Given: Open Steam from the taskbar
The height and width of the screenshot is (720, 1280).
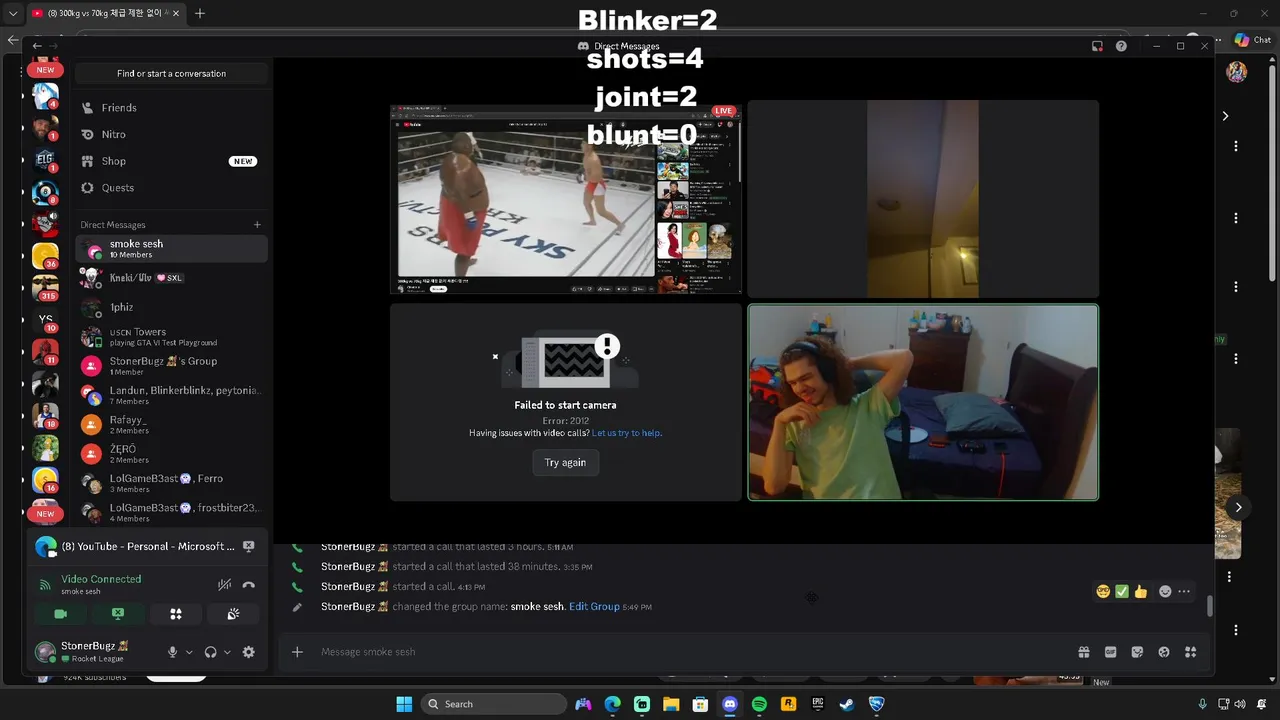Looking at the screenshot, I should (x=847, y=704).
